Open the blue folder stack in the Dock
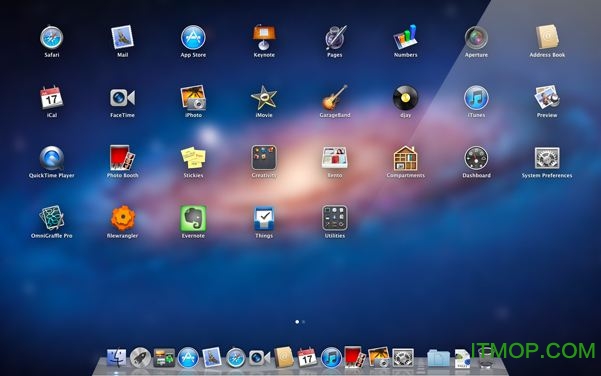Screen dimensions: 601x376 [438, 358]
